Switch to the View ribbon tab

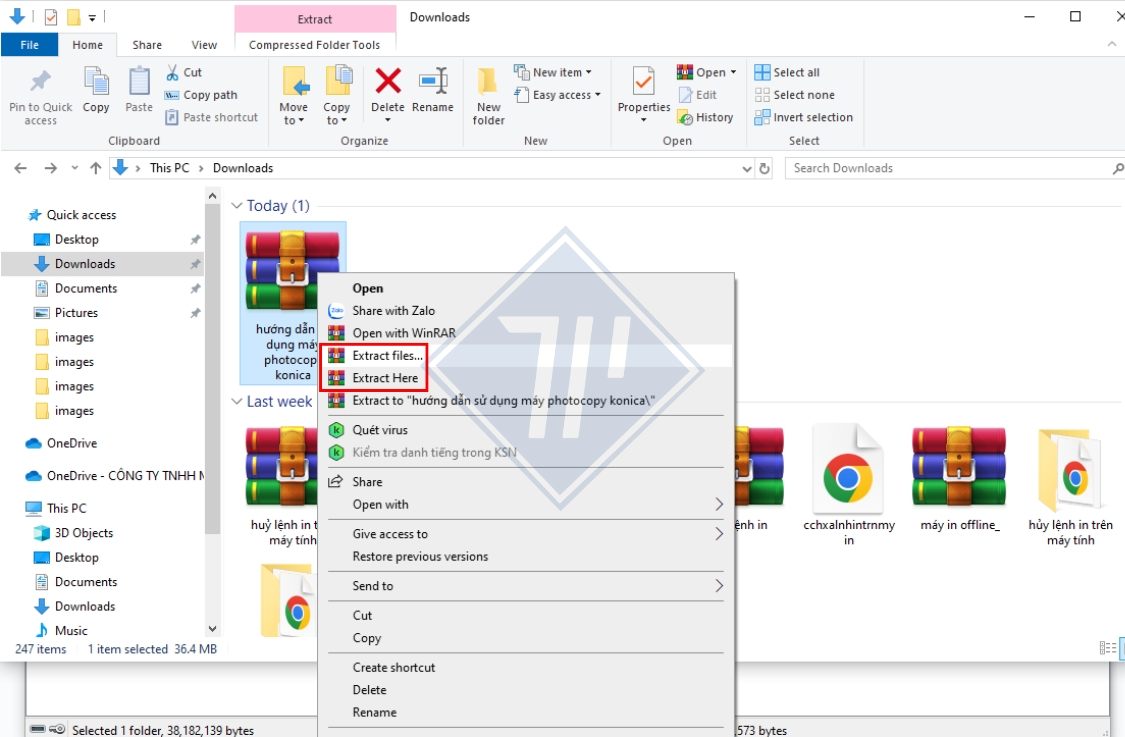204,45
